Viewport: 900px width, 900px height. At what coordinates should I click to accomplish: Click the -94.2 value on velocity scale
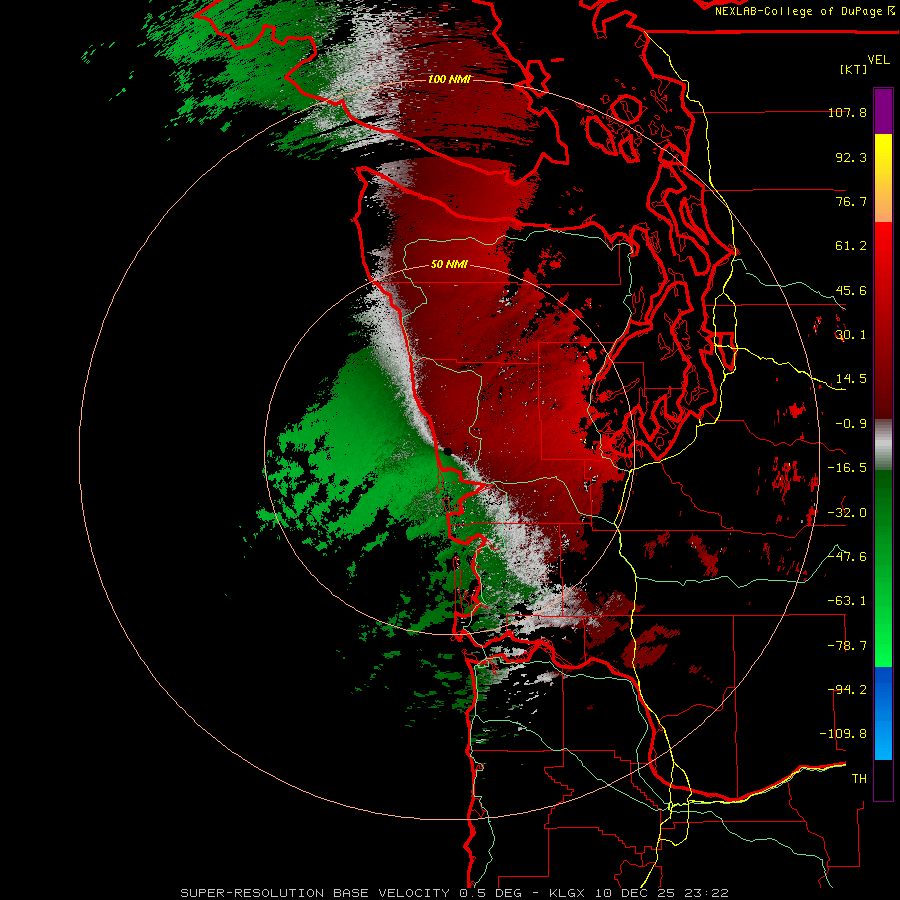pos(847,690)
